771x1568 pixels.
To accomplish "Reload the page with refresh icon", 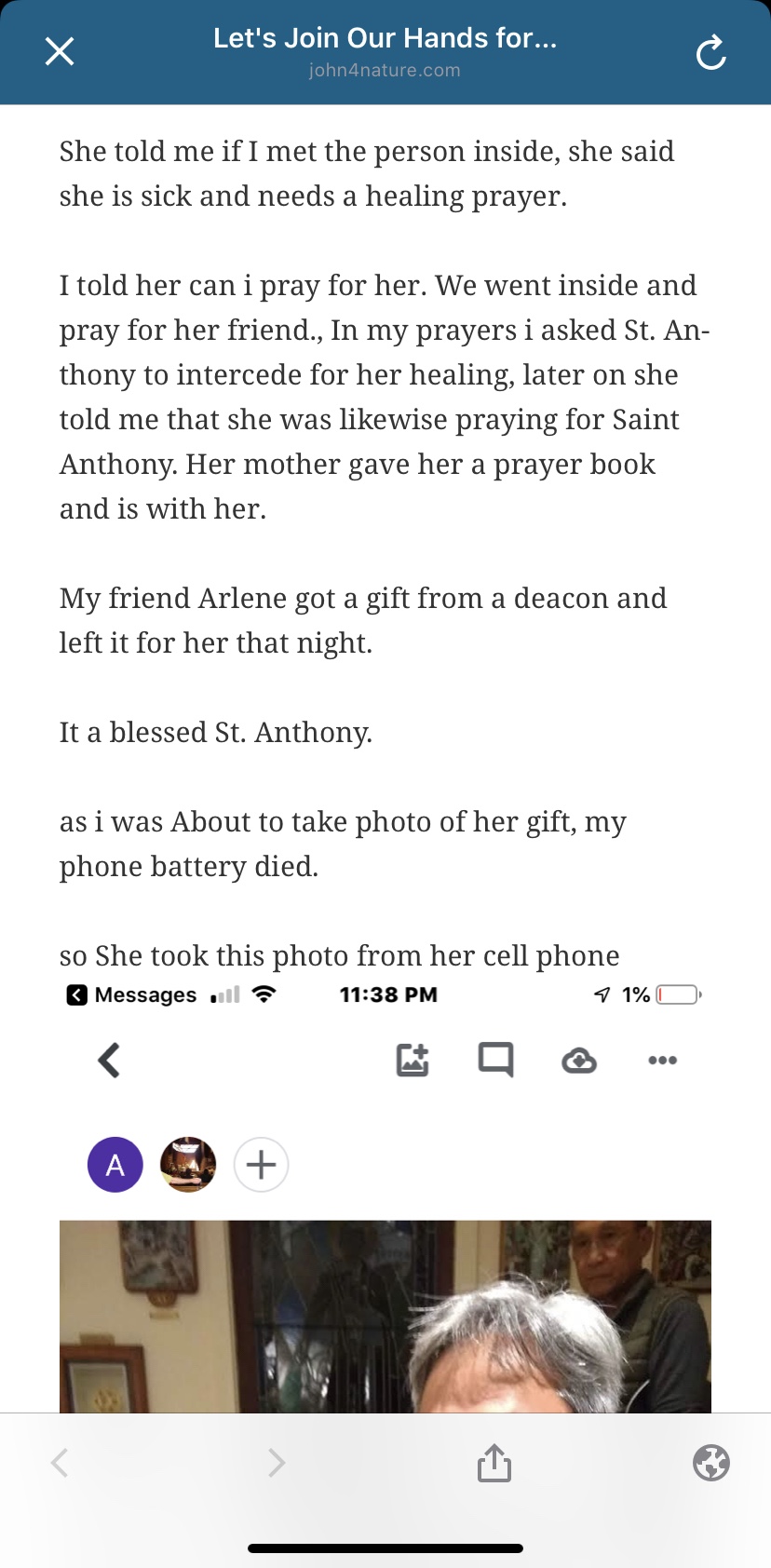I will pos(710,53).
